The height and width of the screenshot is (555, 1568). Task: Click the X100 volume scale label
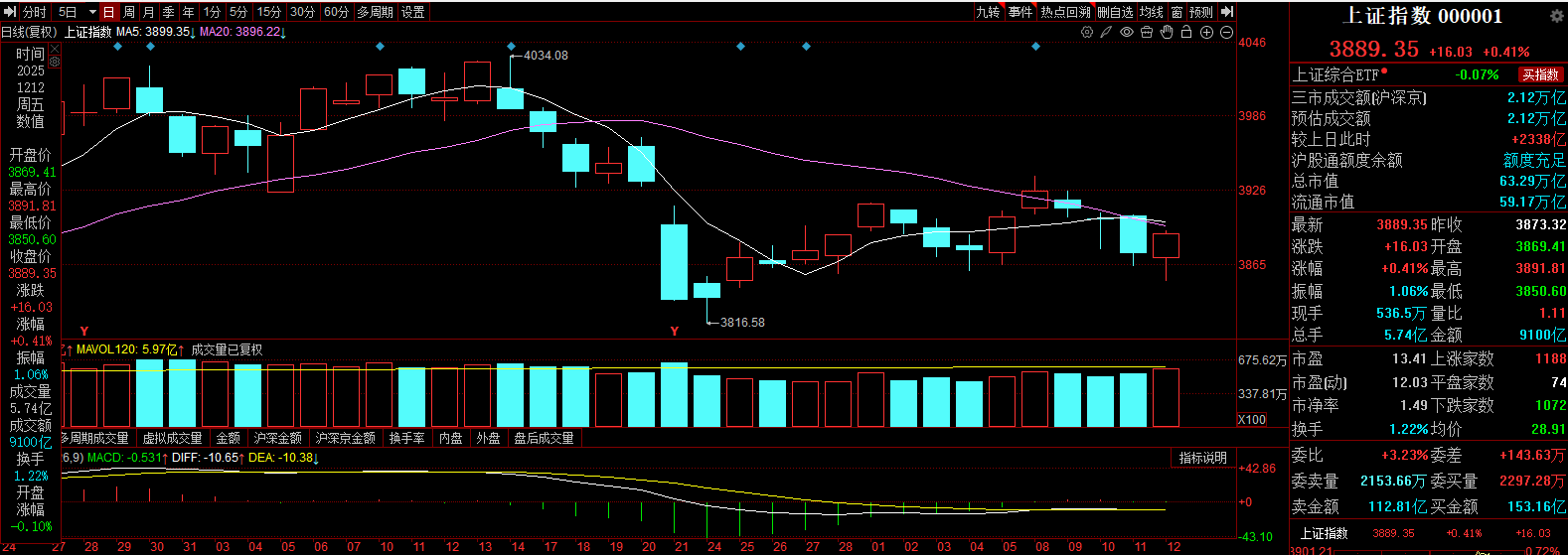(x=1252, y=420)
